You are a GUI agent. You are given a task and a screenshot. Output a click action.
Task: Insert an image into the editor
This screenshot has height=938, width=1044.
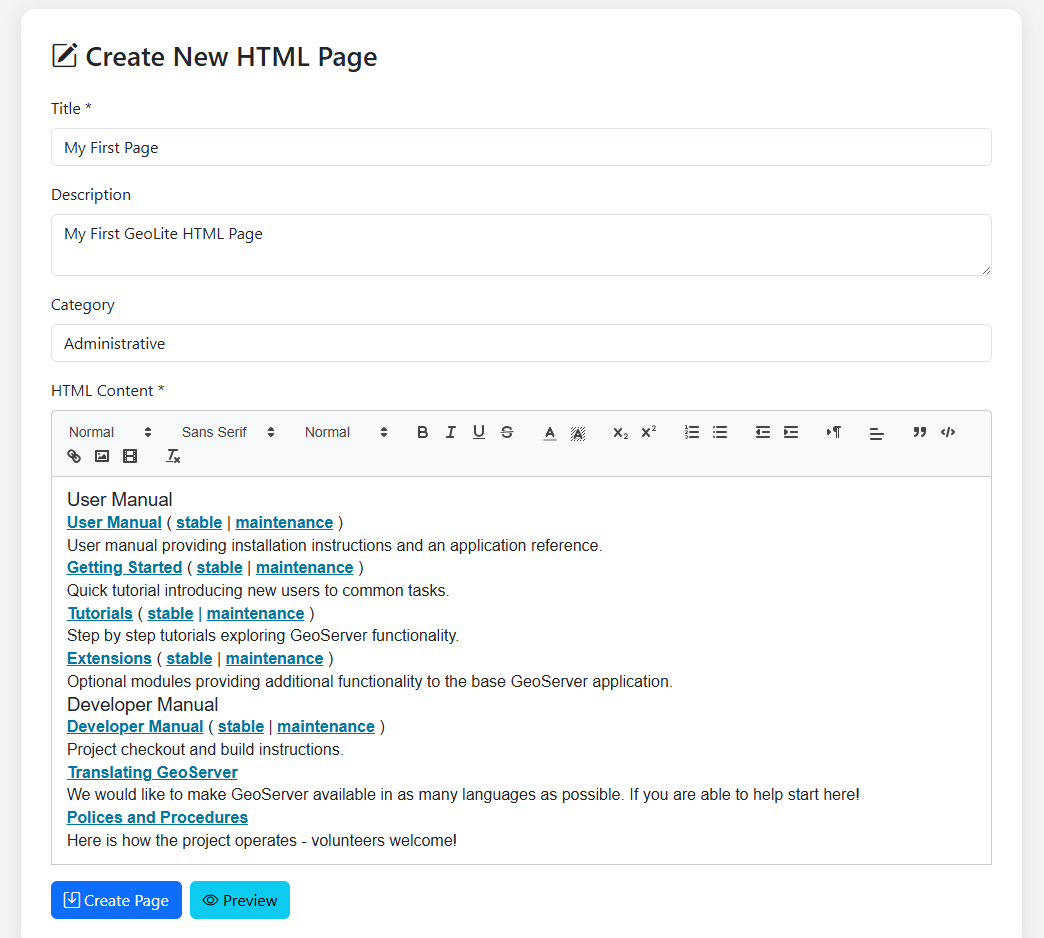click(102, 456)
